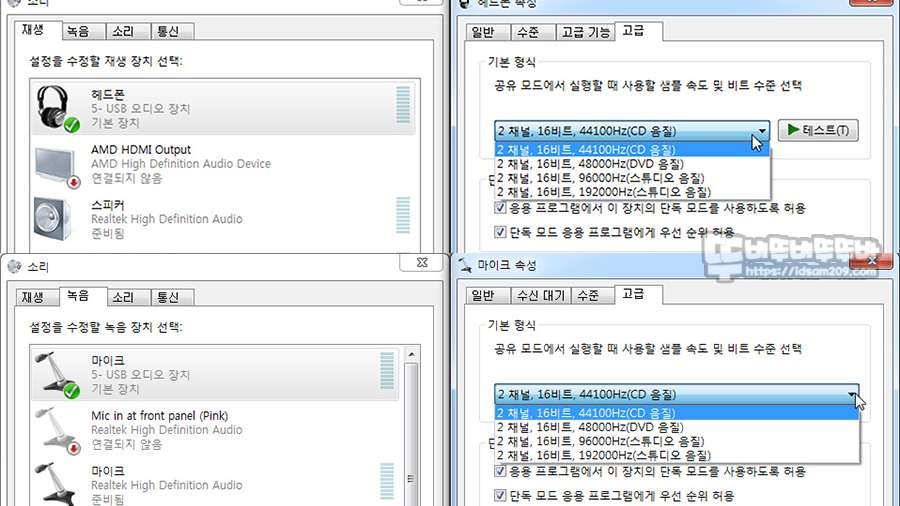Viewport: 900px width, 506px height.
Task: Select 고급 tab in 마이크 속성
Action: click(x=638, y=294)
